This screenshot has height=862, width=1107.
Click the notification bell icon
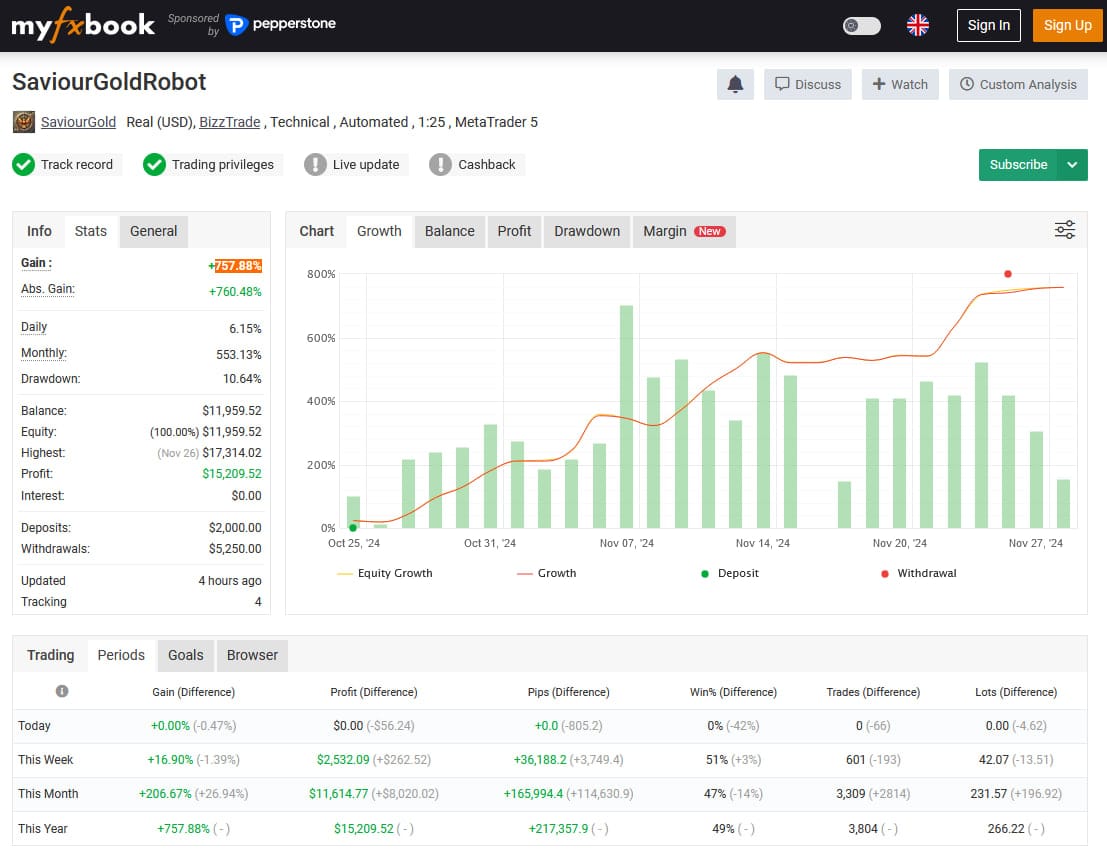click(735, 85)
